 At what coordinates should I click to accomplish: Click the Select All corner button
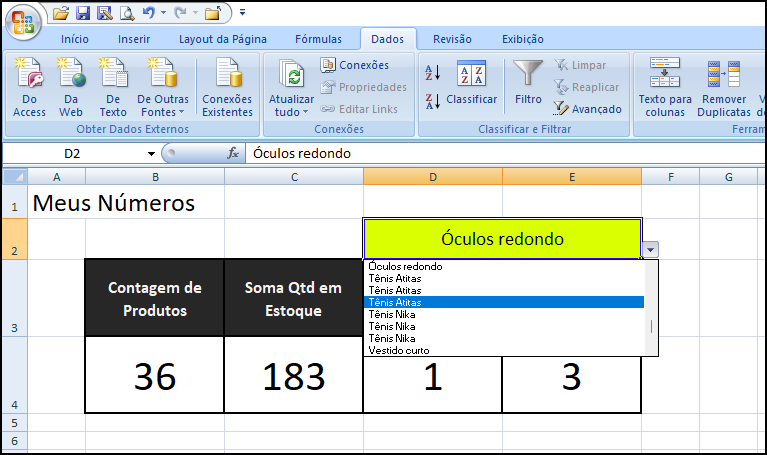click(15, 177)
